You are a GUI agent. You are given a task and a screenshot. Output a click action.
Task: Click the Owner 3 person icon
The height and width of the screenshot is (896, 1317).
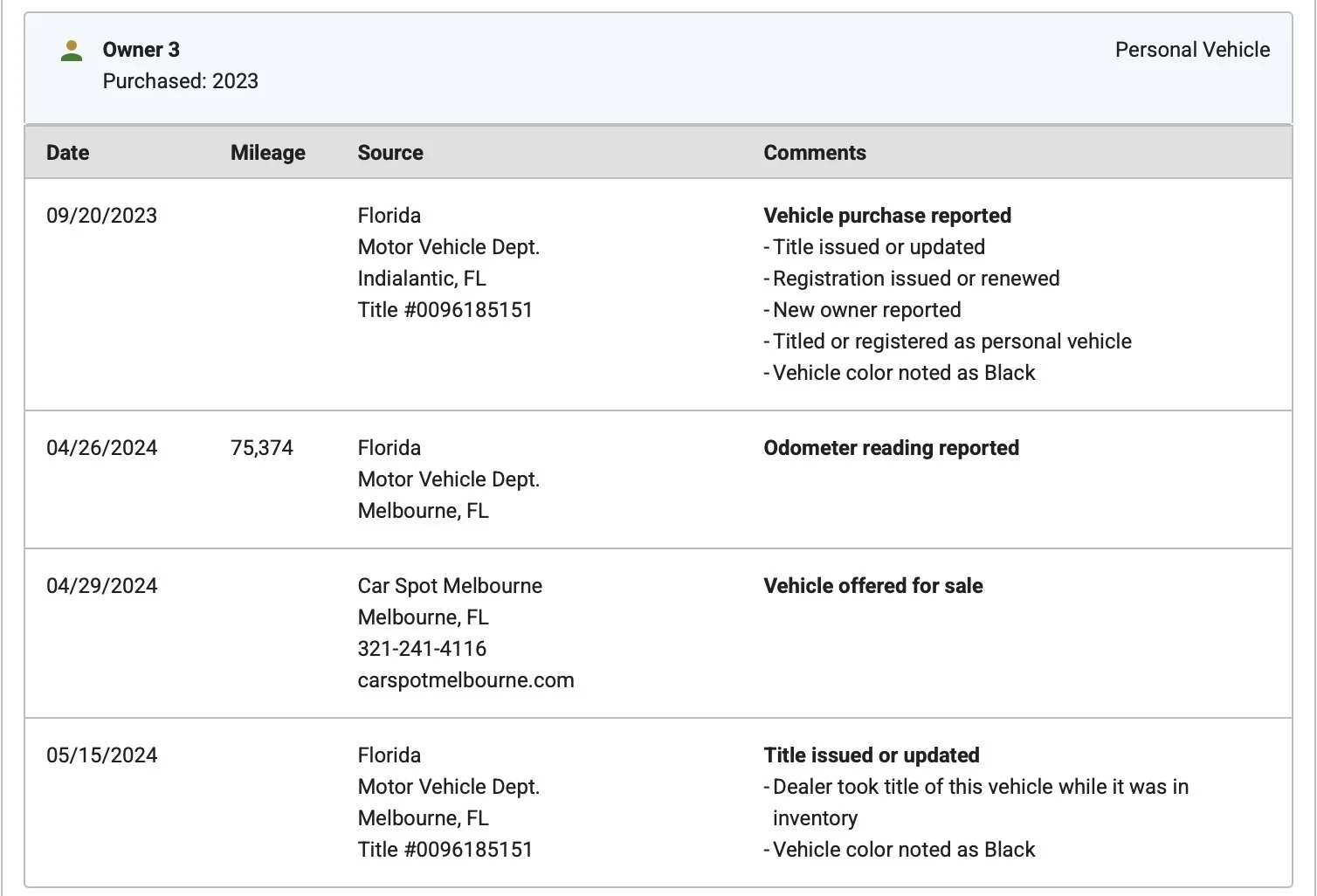72,51
